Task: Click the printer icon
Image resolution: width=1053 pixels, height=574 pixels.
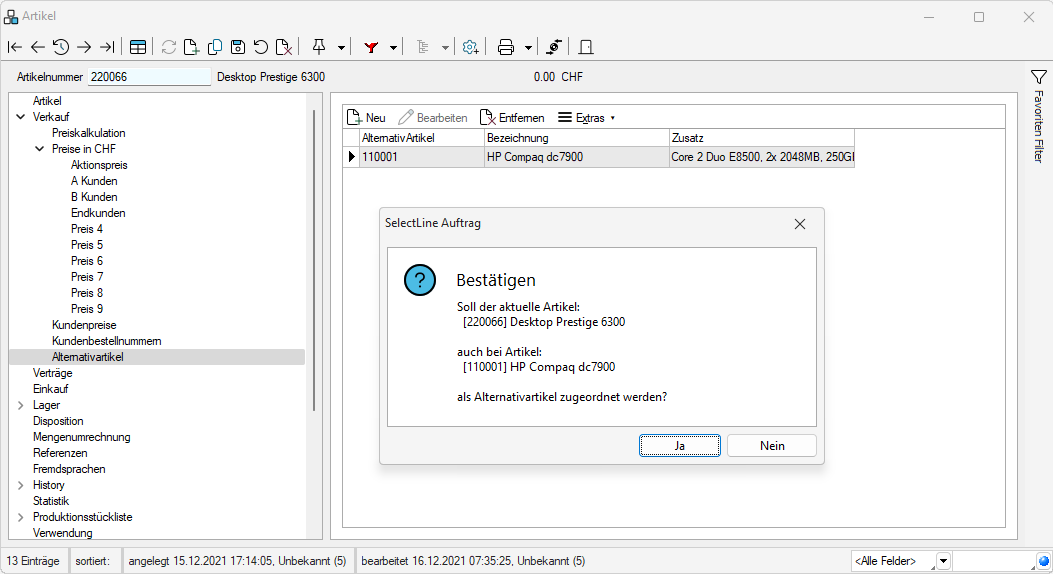Action: click(x=506, y=47)
